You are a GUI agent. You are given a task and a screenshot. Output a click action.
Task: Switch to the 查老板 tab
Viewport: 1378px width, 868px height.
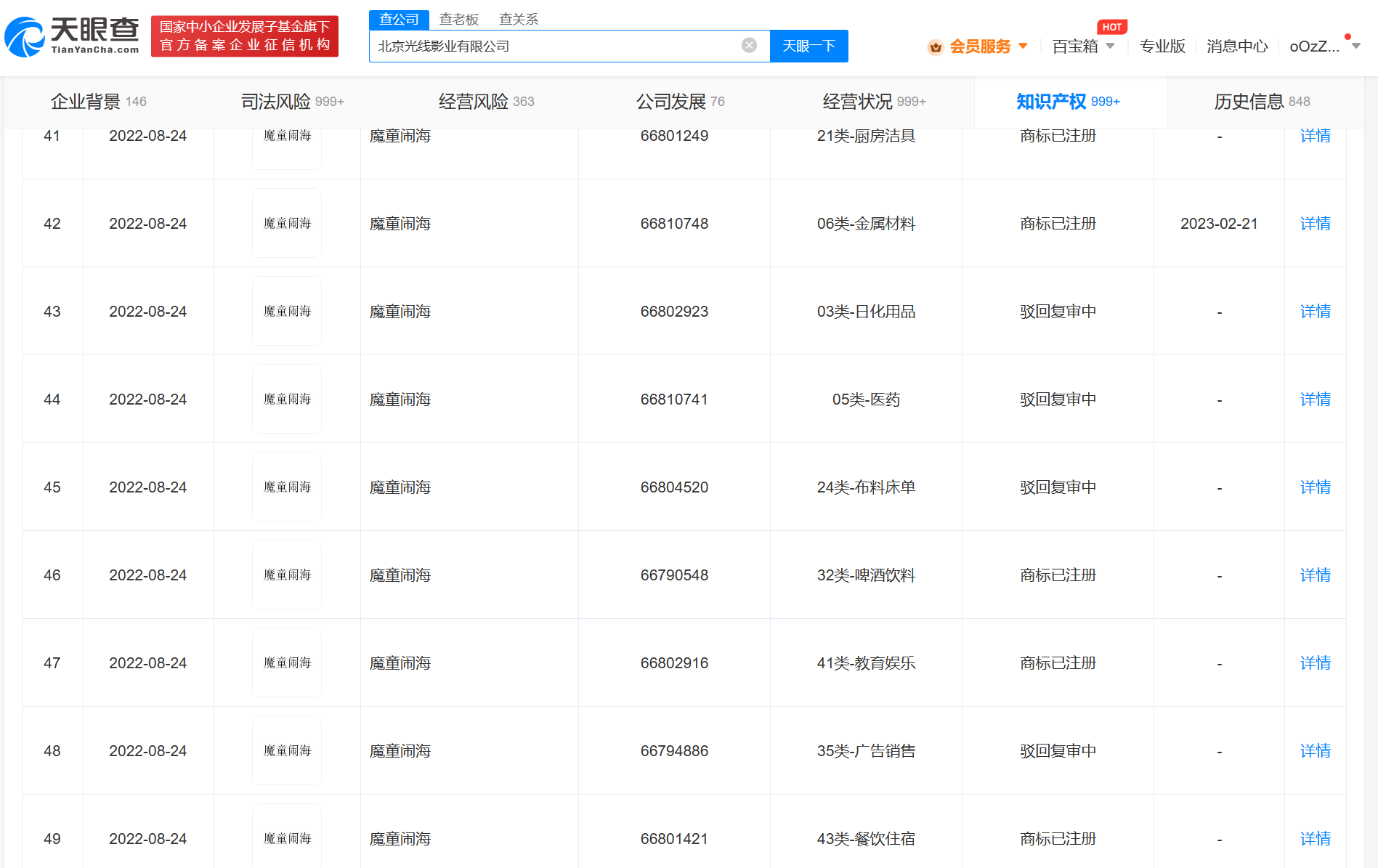[x=459, y=19]
